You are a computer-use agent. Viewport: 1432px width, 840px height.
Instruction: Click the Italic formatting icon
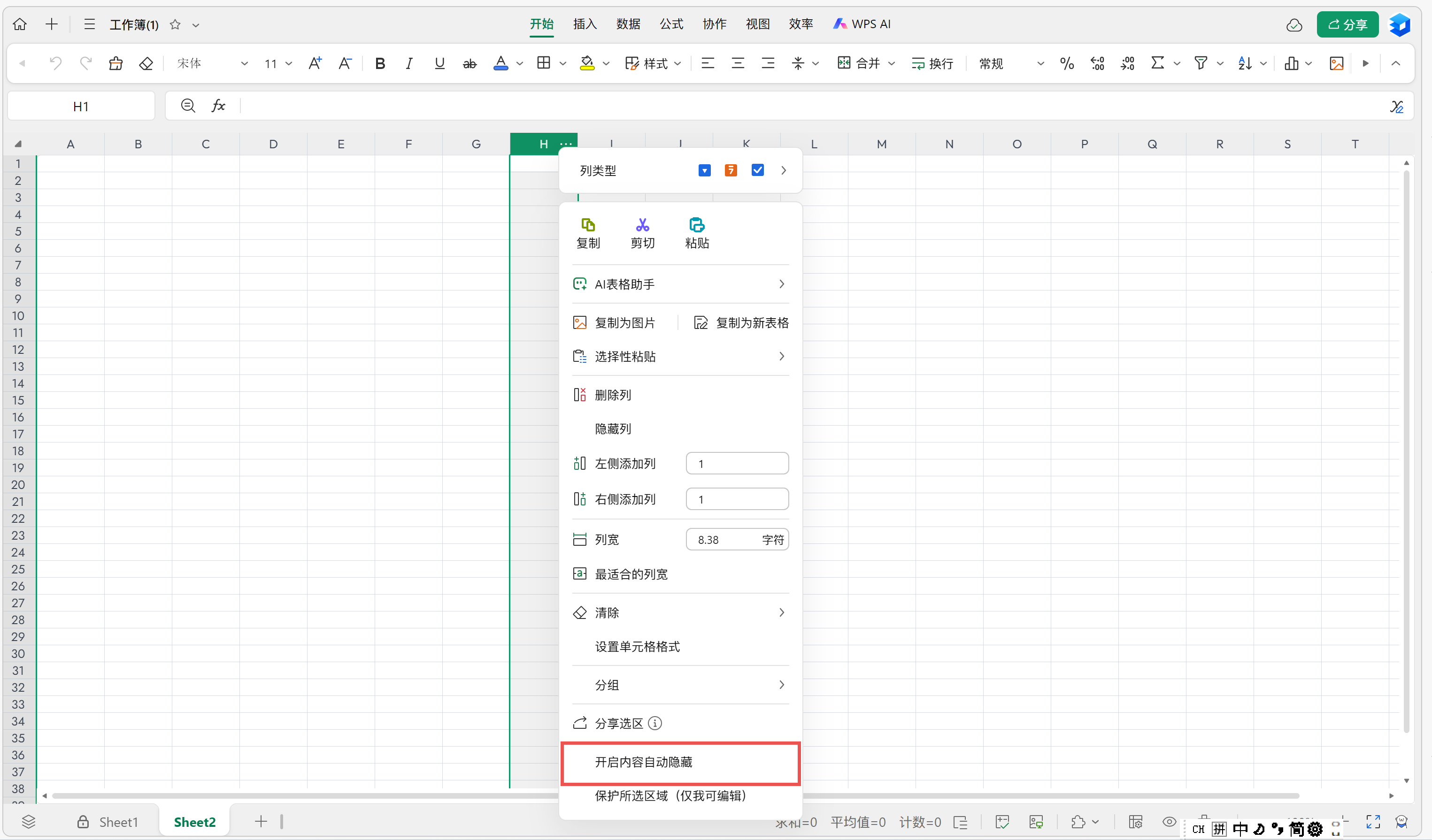point(408,64)
